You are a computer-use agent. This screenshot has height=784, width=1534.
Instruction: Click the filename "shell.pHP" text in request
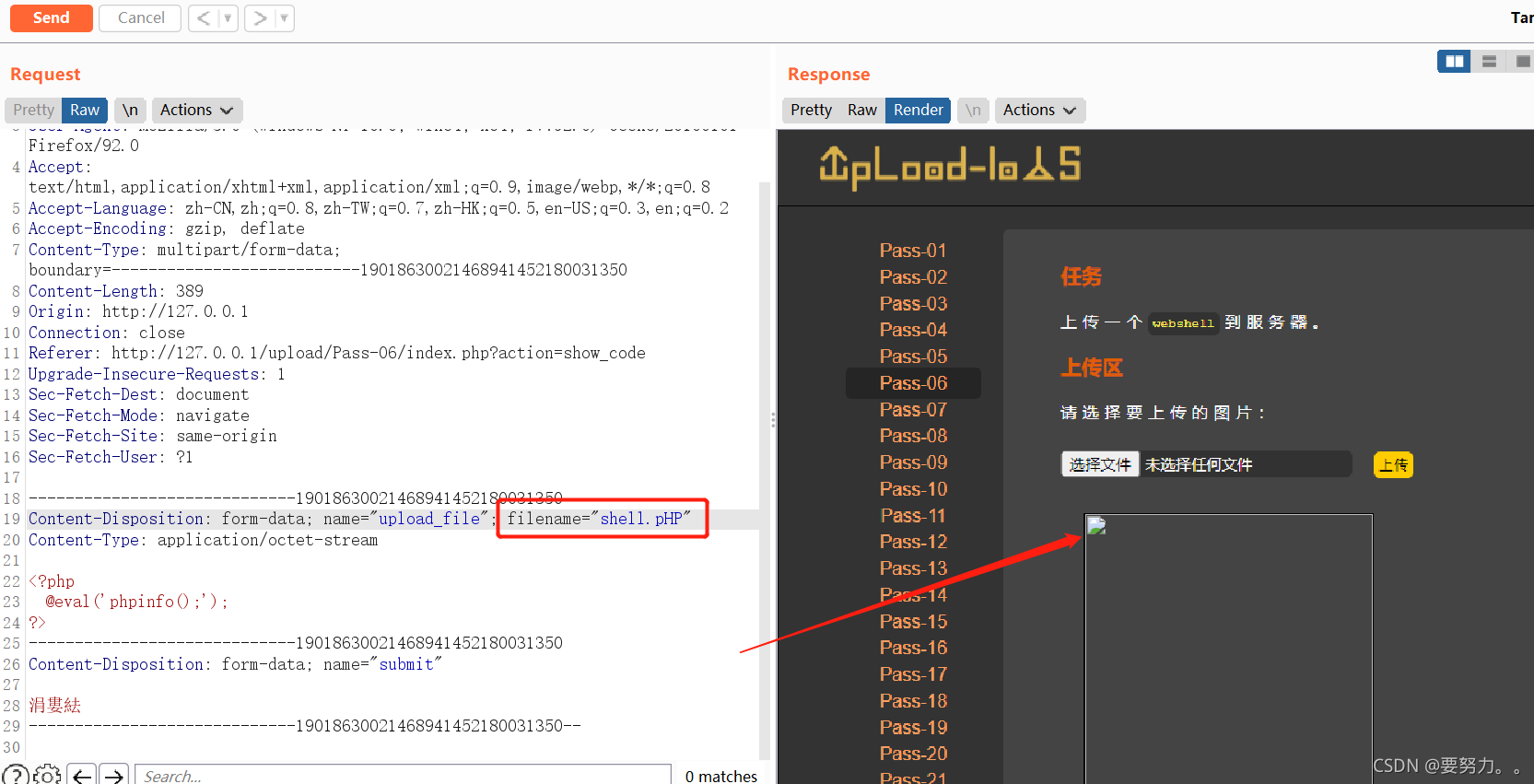tap(599, 519)
